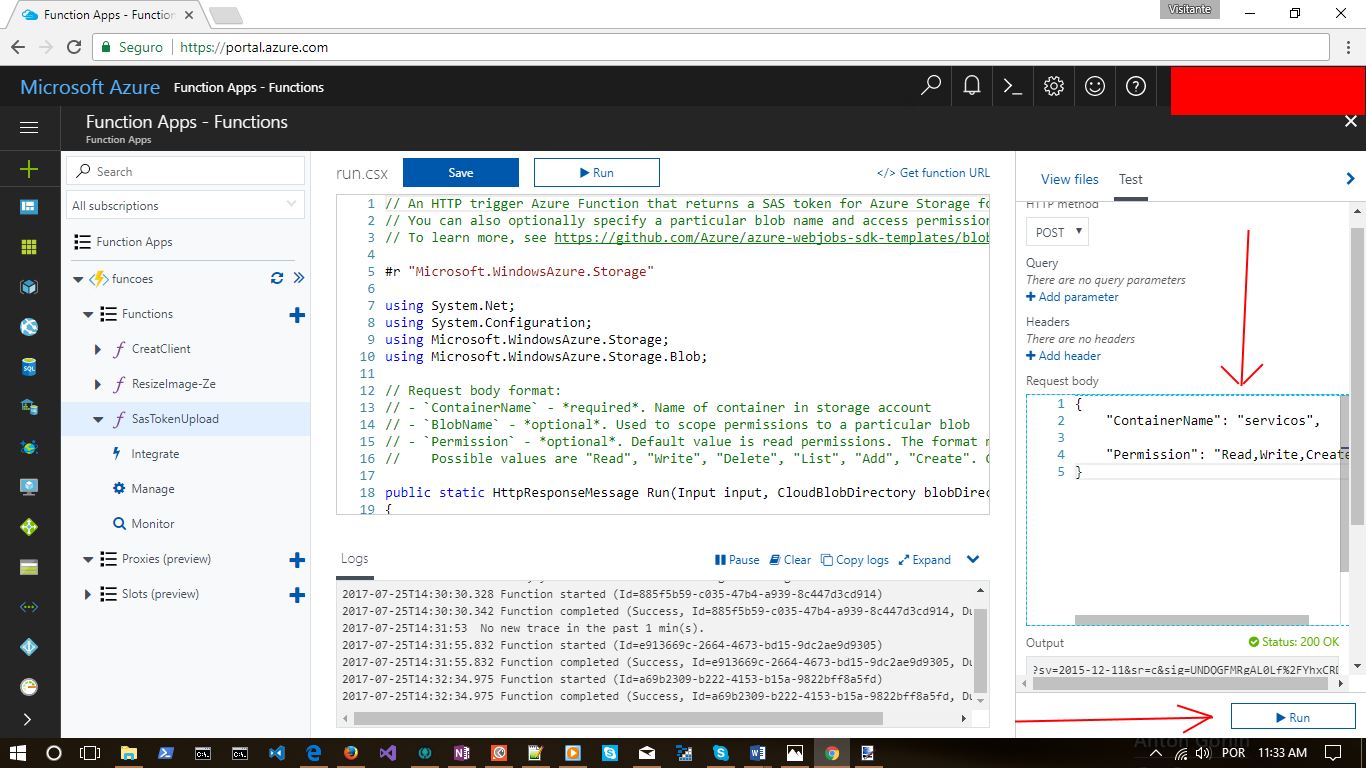Close the Function Apps blade
The height and width of the screenshot is (768, 1366).
pos(1351,121)
